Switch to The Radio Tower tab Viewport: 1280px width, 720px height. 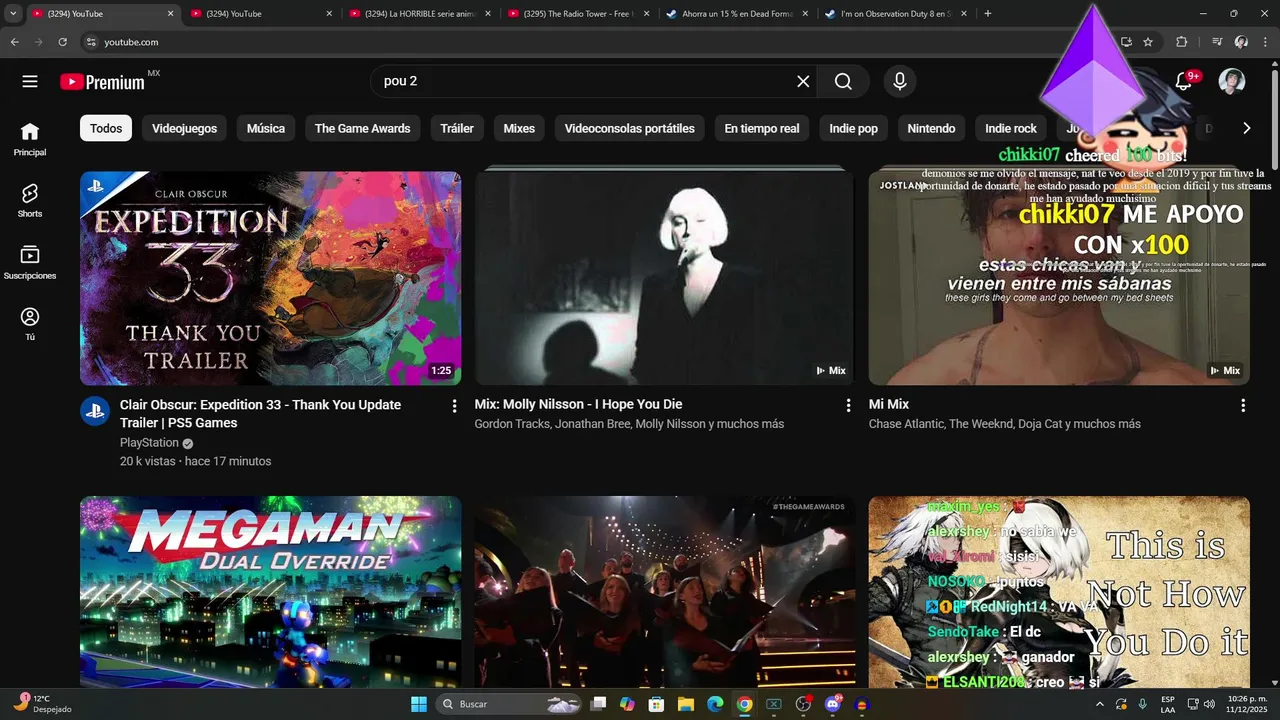tap(579, 14)
